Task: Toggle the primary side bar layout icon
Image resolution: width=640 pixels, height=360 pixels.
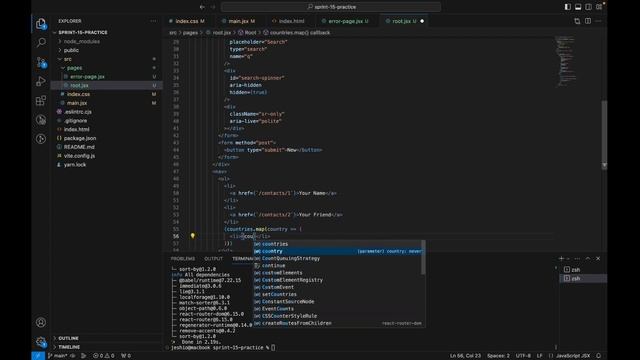Action: coord(568,7)
